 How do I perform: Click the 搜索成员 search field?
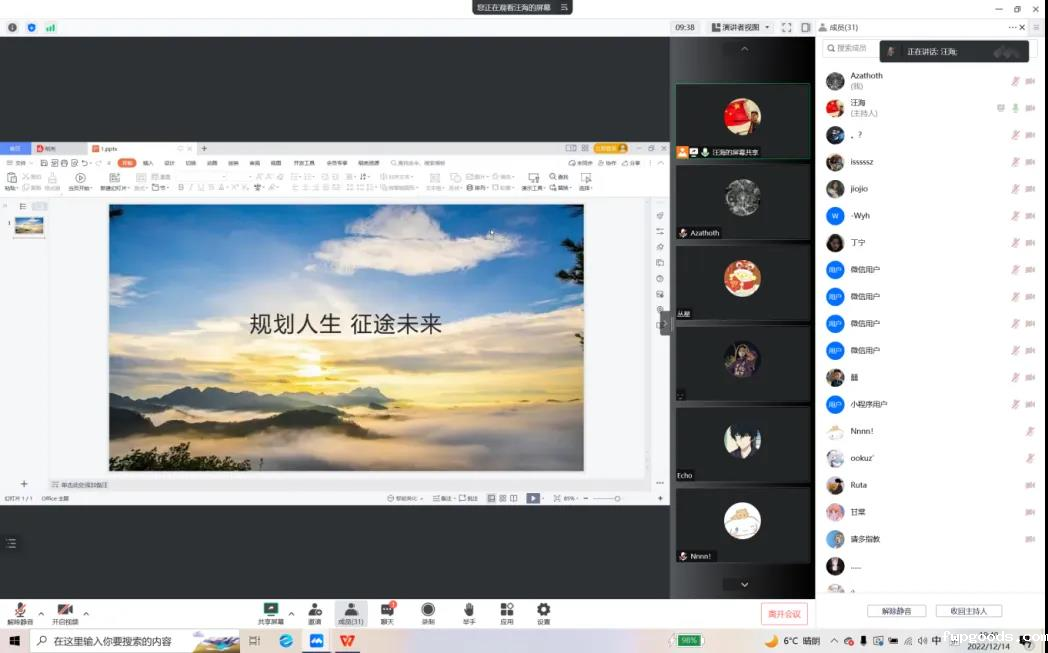(x=850, y=48)
